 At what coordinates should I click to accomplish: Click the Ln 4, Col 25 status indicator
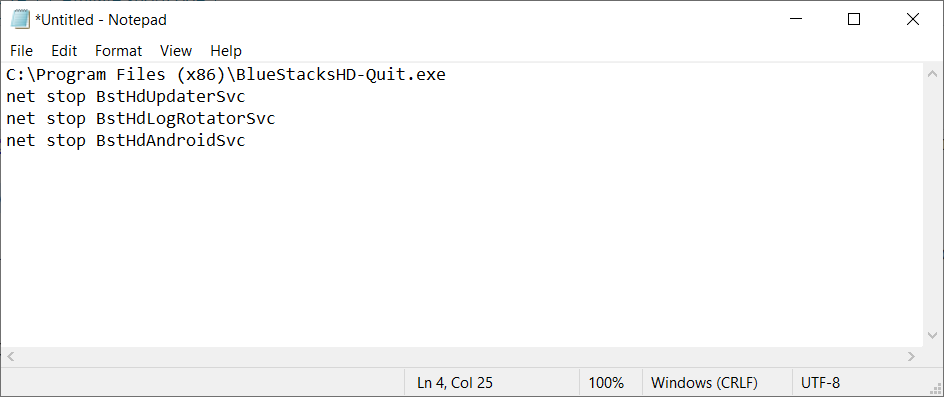tap(455, 383)
